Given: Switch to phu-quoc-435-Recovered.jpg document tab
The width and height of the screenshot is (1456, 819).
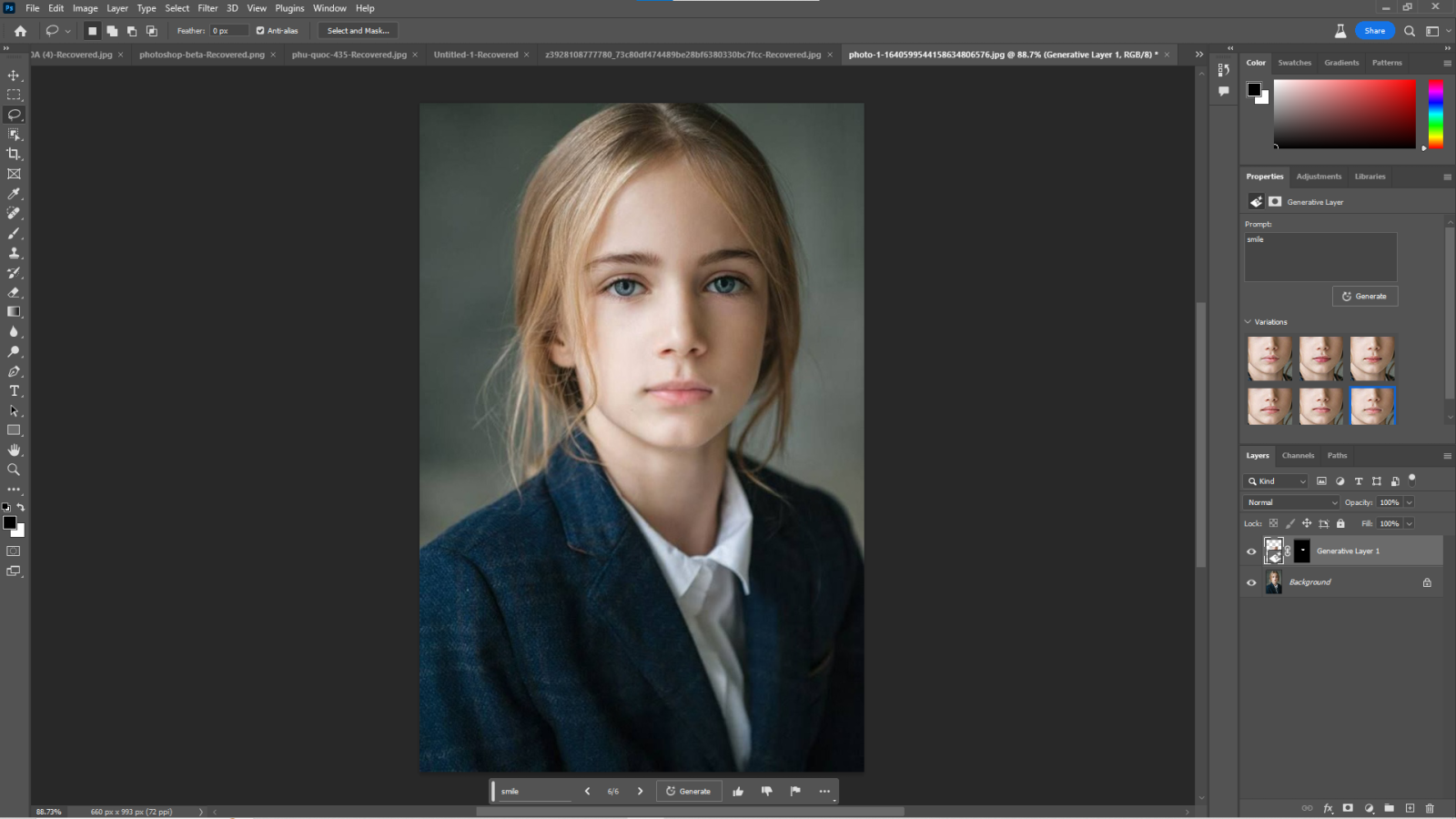Looking at the screenshot, I should click(349, 55).
